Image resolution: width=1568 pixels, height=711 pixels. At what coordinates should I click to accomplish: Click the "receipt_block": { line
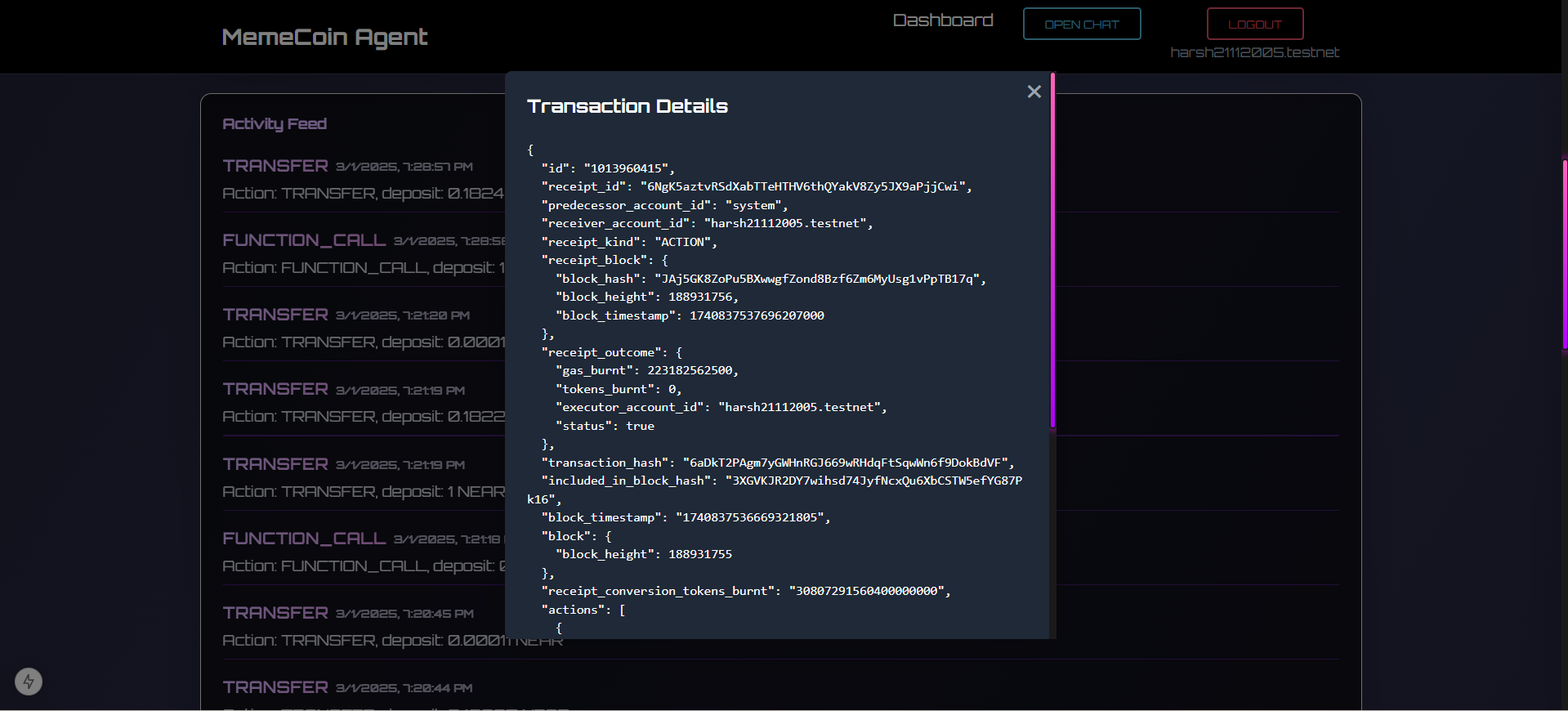click(x=605, y=260)
